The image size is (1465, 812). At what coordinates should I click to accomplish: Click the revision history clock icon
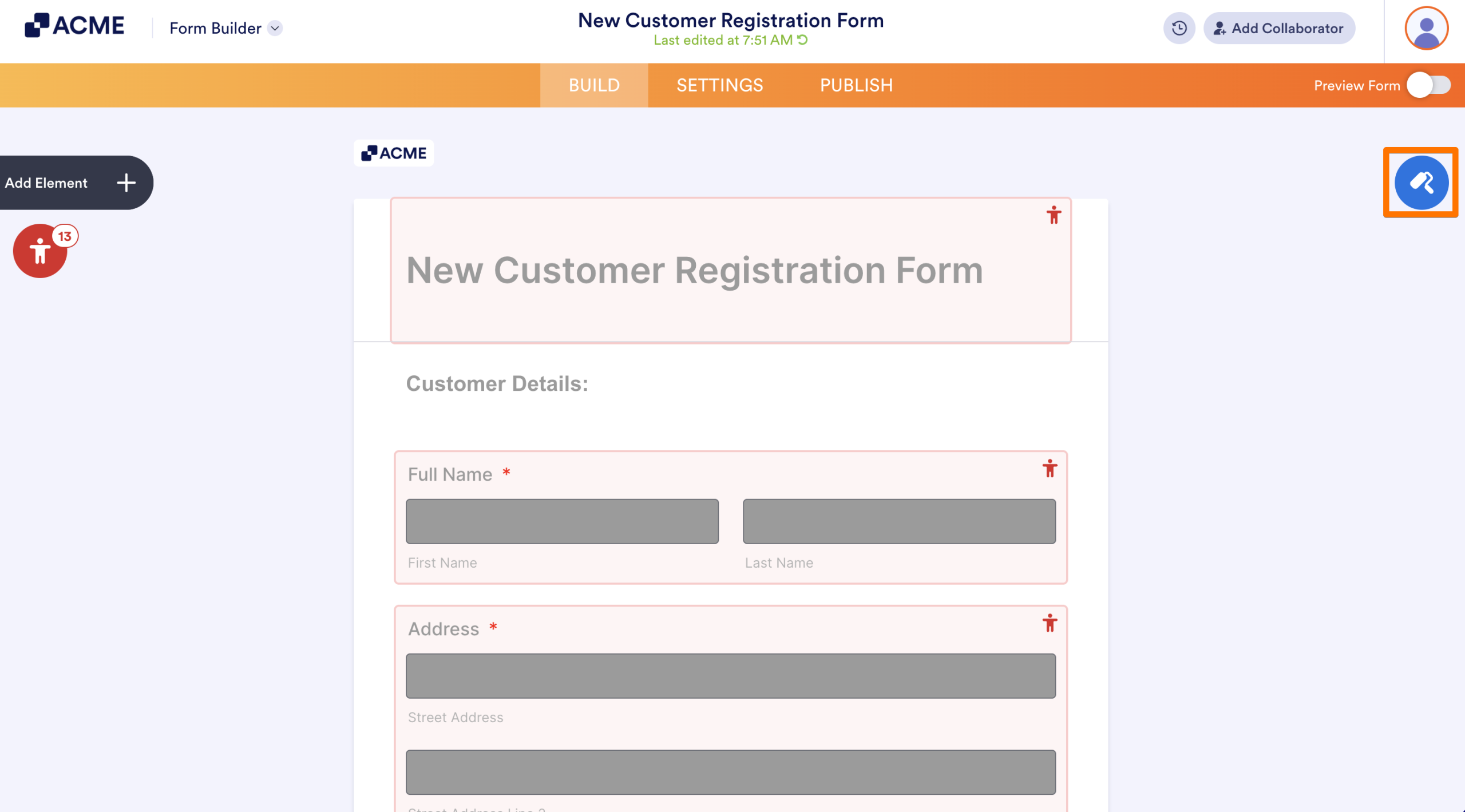coord(1179,28)
